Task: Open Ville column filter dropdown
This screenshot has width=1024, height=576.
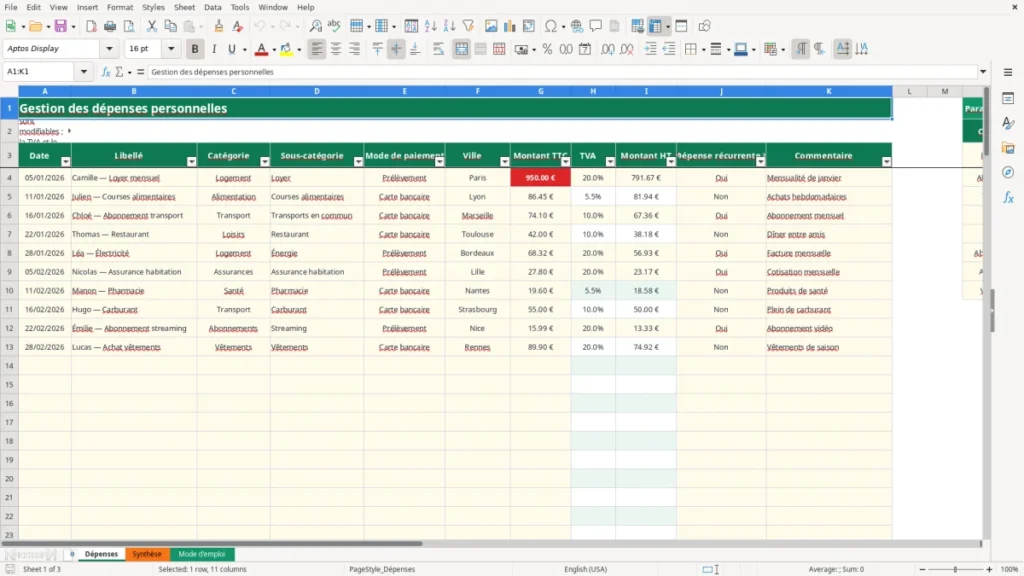Action: point(504,161)
